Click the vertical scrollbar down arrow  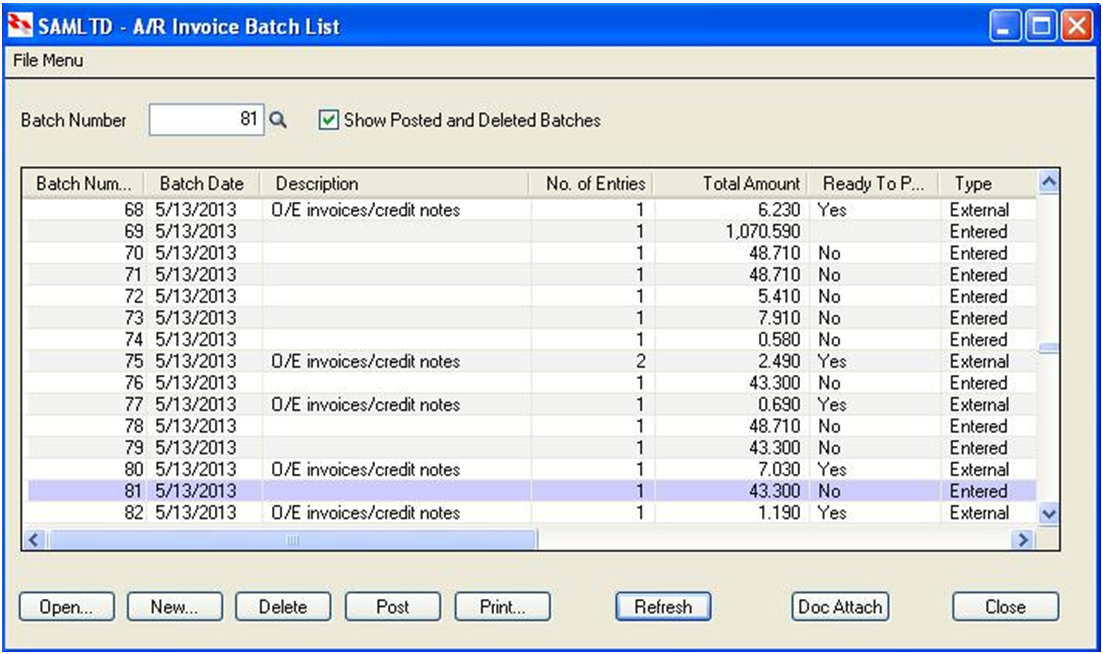click(x=1049, y=514)
